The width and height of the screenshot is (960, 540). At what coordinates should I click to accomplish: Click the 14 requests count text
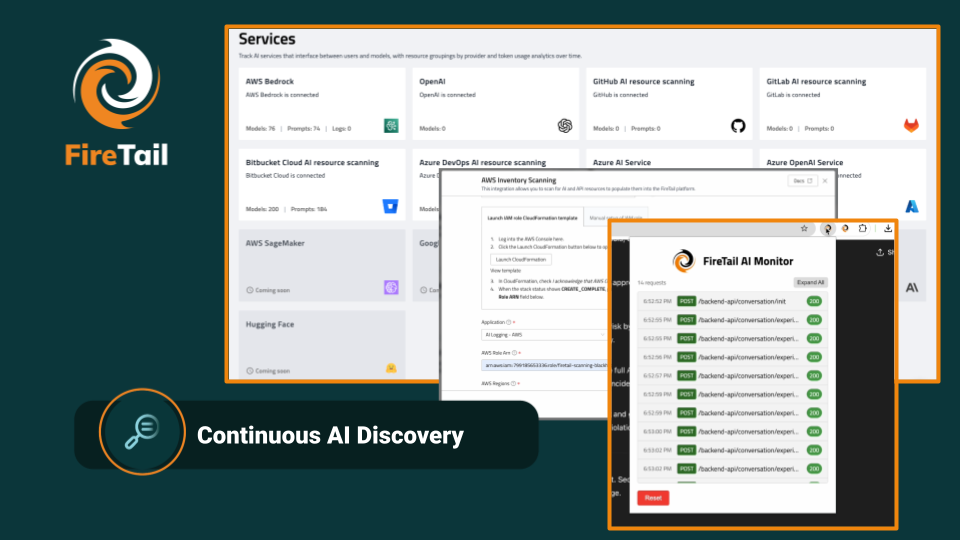651,283
